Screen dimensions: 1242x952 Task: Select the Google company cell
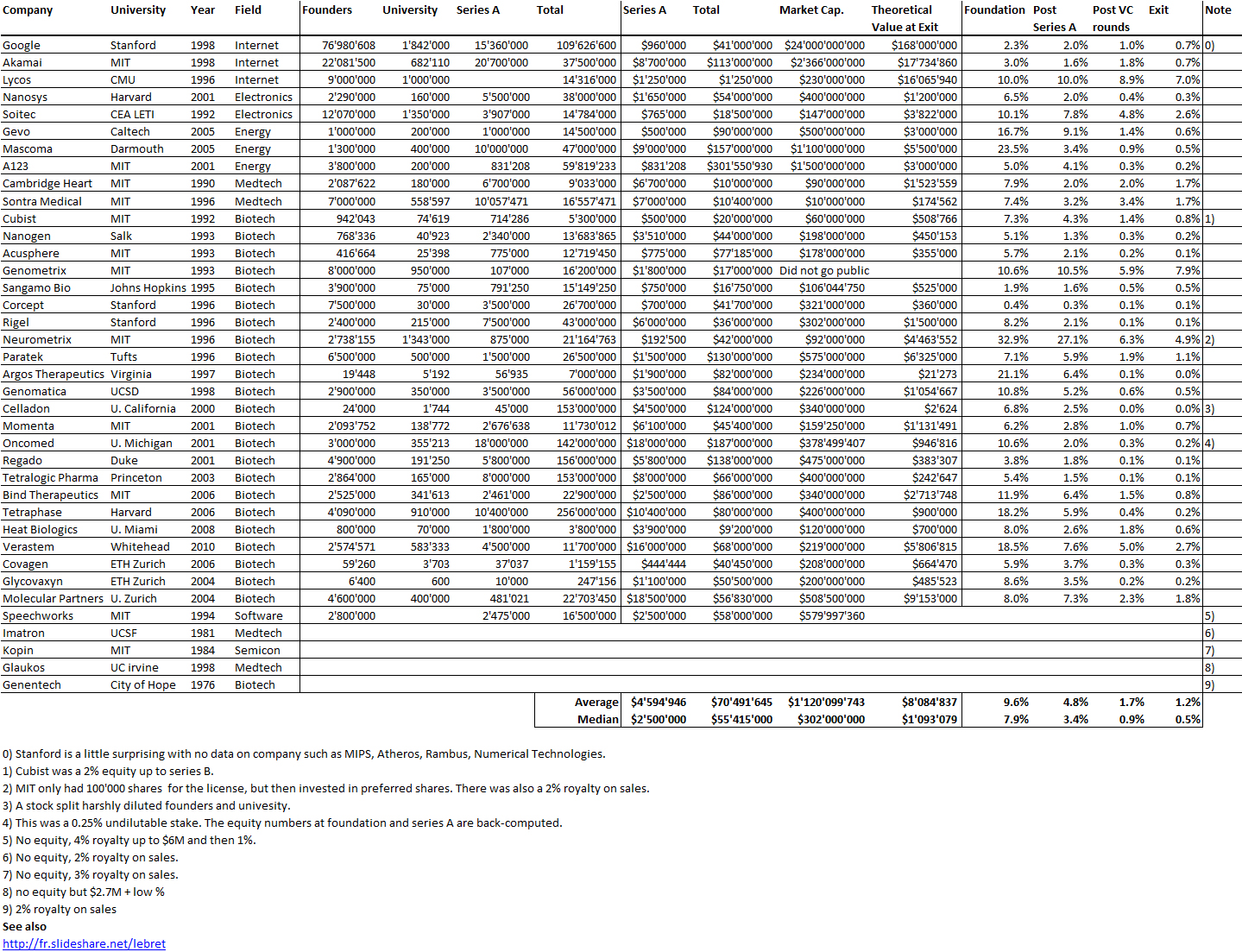22,45
